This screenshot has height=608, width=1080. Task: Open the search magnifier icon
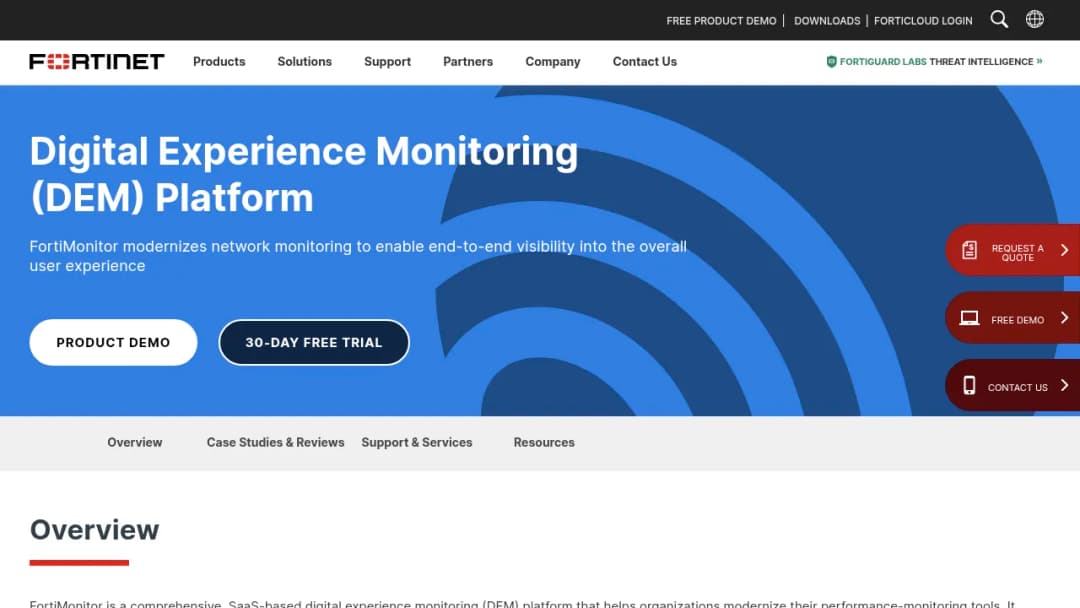pos(999,19)
